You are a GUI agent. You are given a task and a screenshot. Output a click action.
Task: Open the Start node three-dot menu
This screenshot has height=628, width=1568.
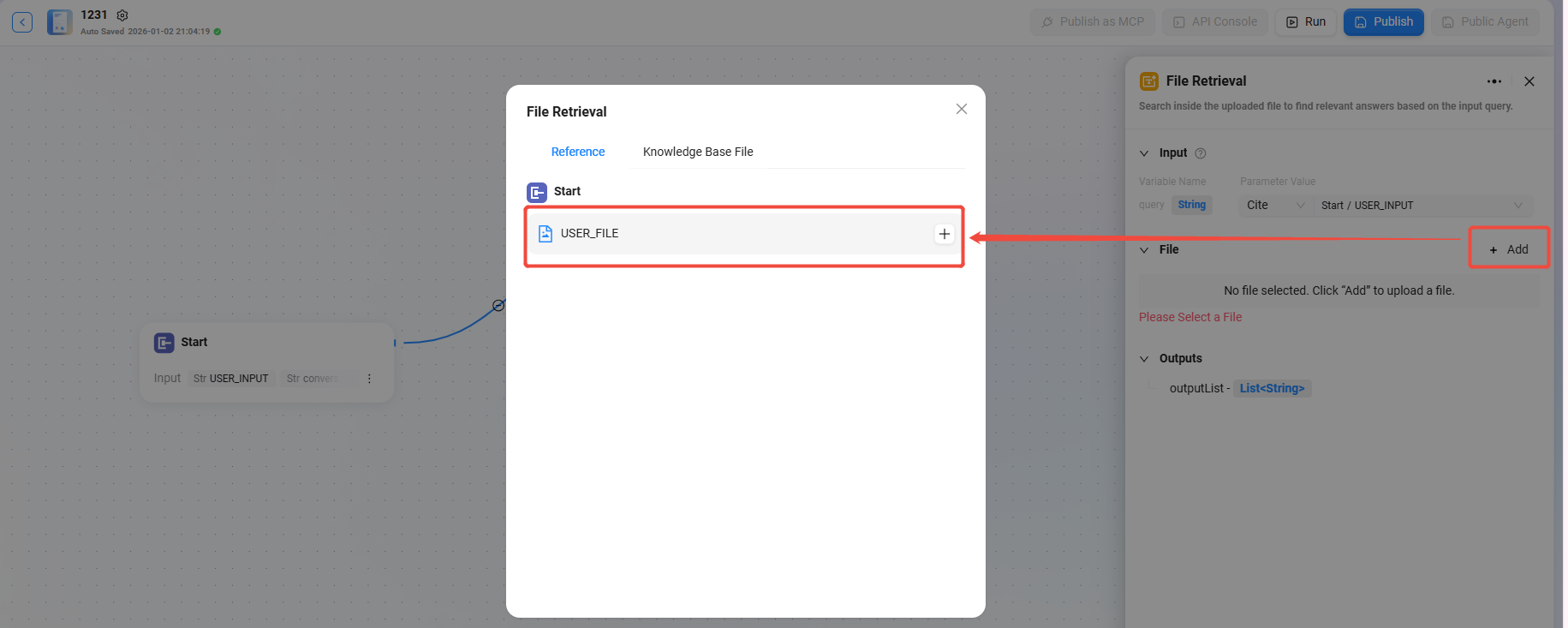(x=369, y=379)
